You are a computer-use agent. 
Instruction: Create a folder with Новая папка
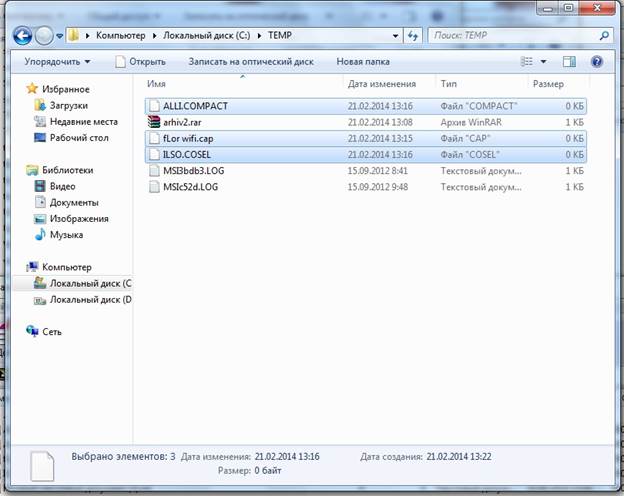[363, 62]
